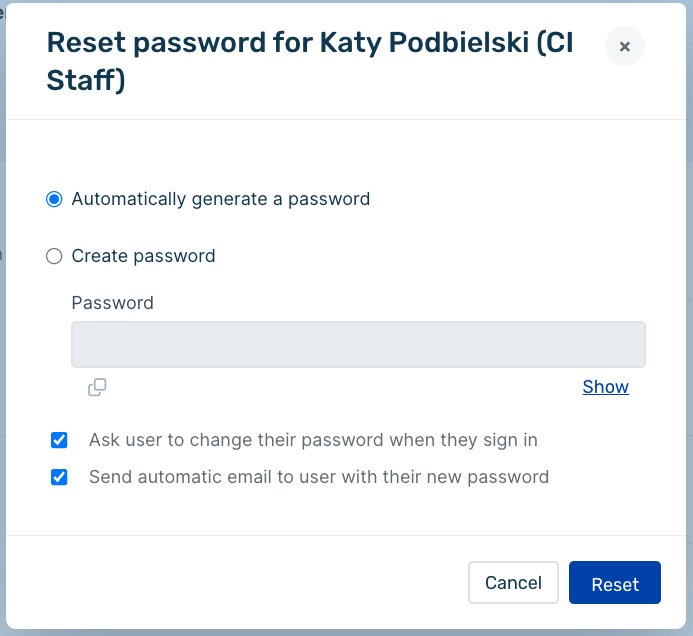Click the 'Ask user to change their password' label
Screen dimensions: 693x636
coord(313,440)
